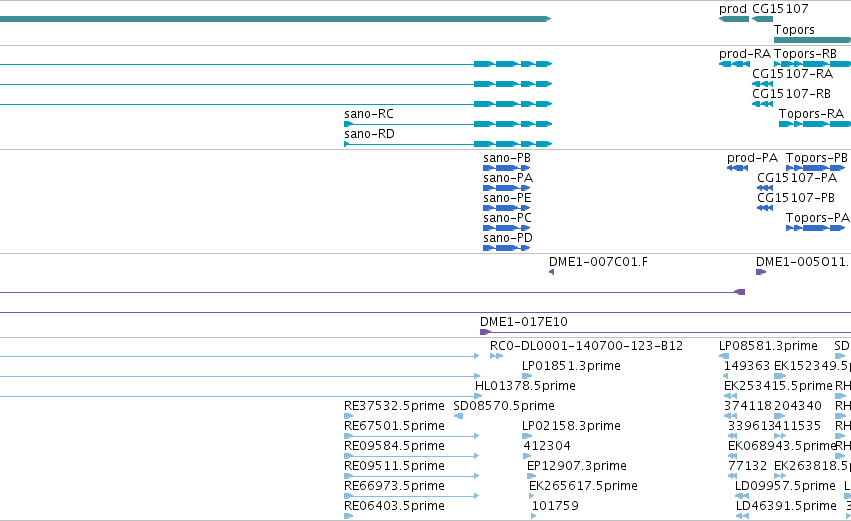Select the 412304 EST label
Screen dimensions: 851x521
pos(547,446)
